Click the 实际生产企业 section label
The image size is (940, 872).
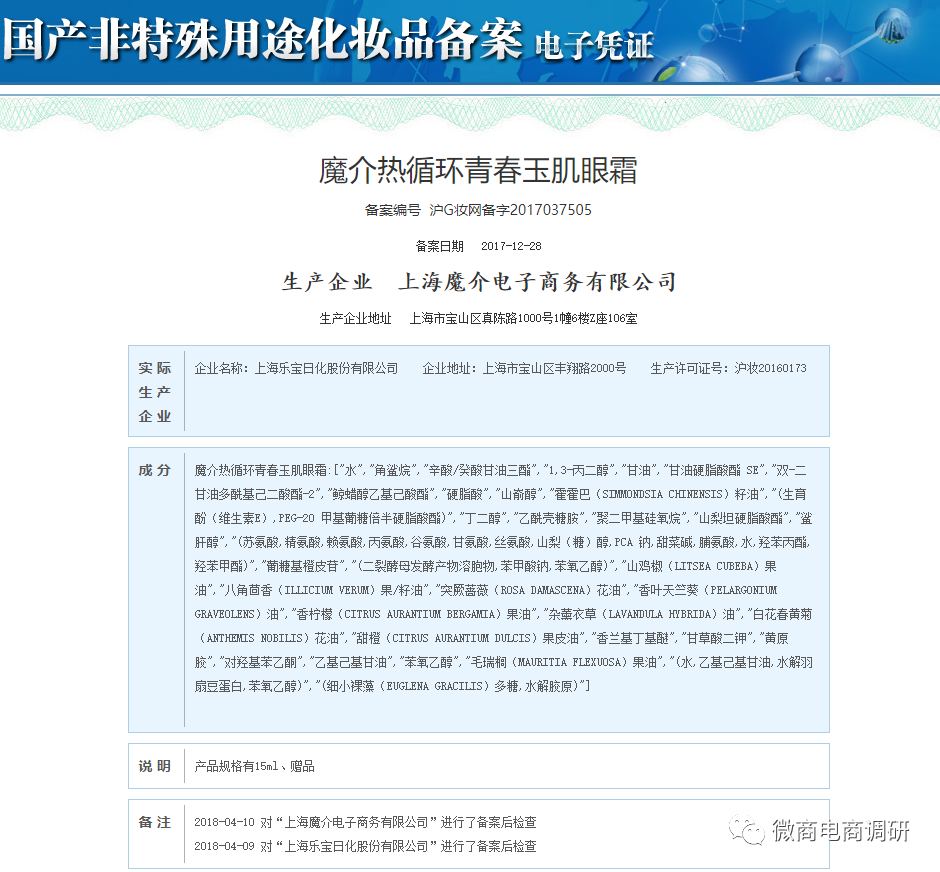coord(155,392)
